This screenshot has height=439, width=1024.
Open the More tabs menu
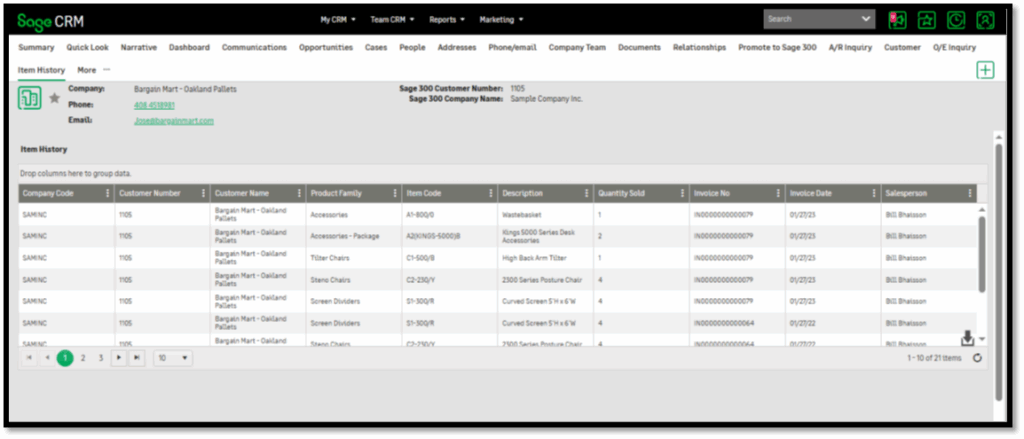click(93, 70)
